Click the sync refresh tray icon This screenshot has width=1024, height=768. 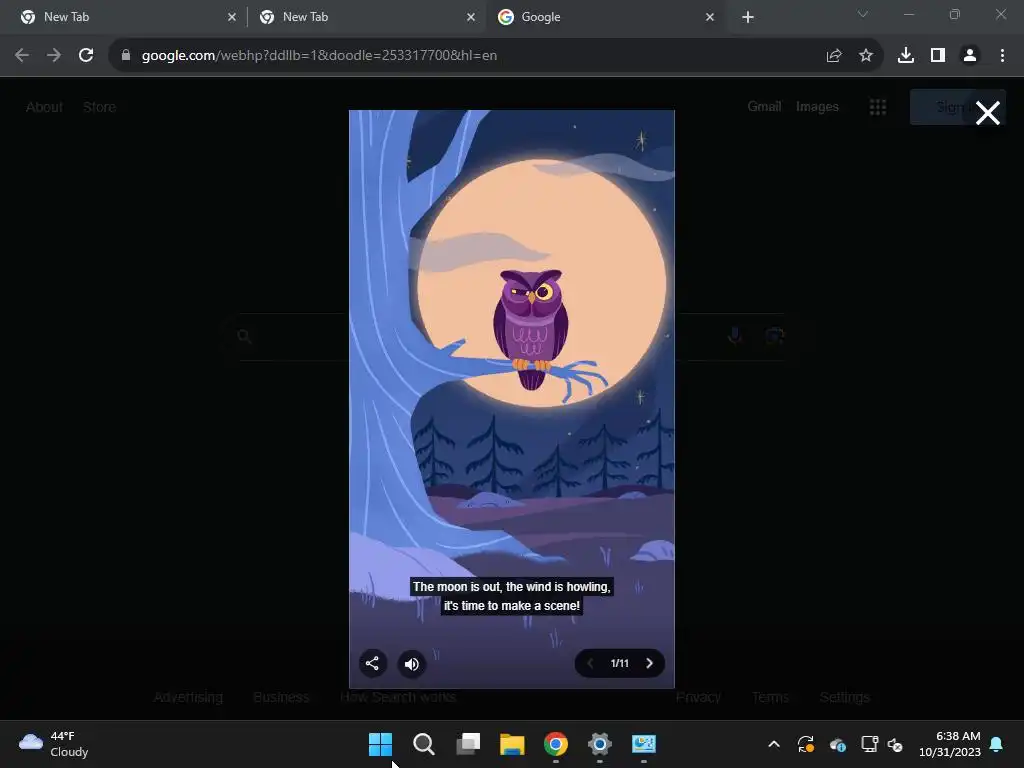(806, 744)
